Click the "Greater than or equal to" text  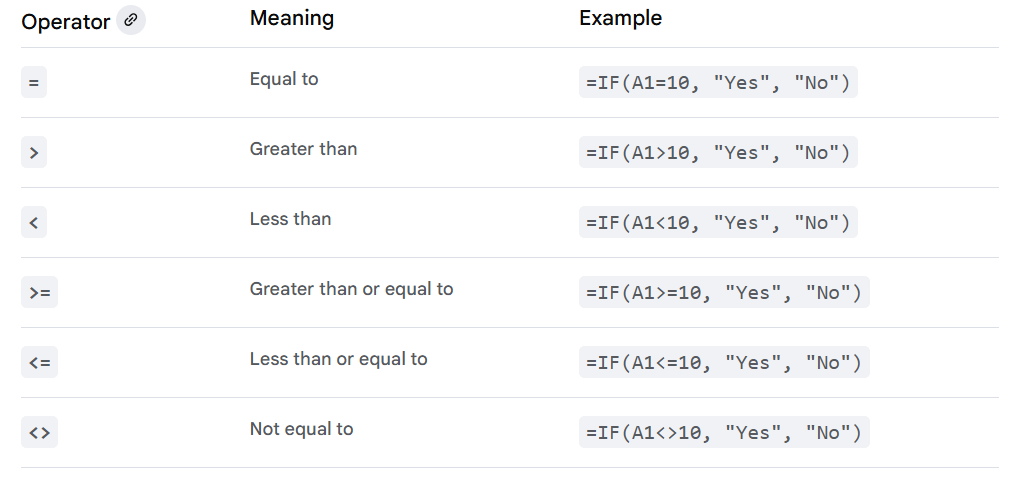click(351, 289)
